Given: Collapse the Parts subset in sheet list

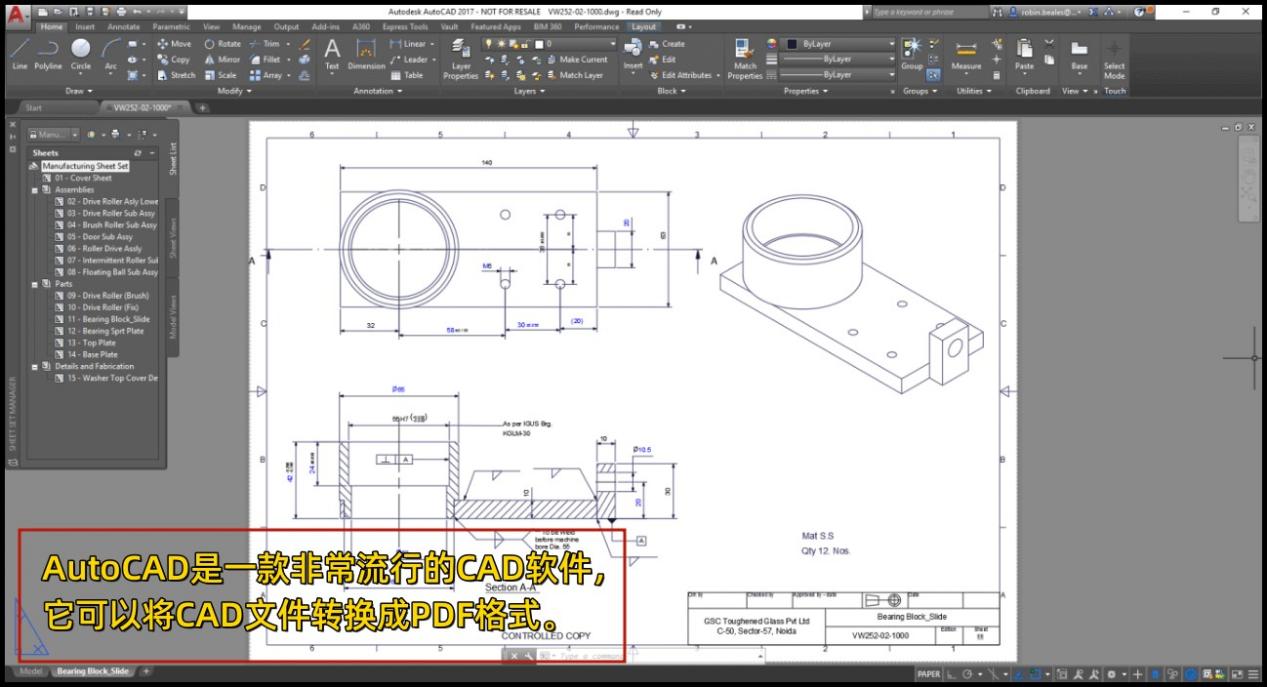Looking at the screenshot, I should [35, 284].
